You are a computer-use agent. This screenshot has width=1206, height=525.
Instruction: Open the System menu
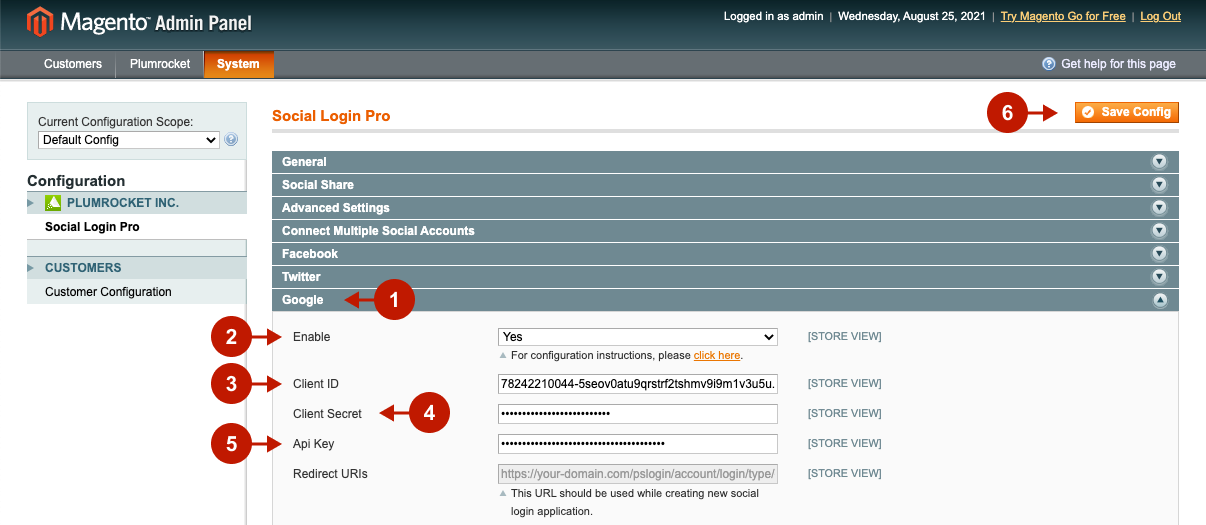click(x=238, y=64)
